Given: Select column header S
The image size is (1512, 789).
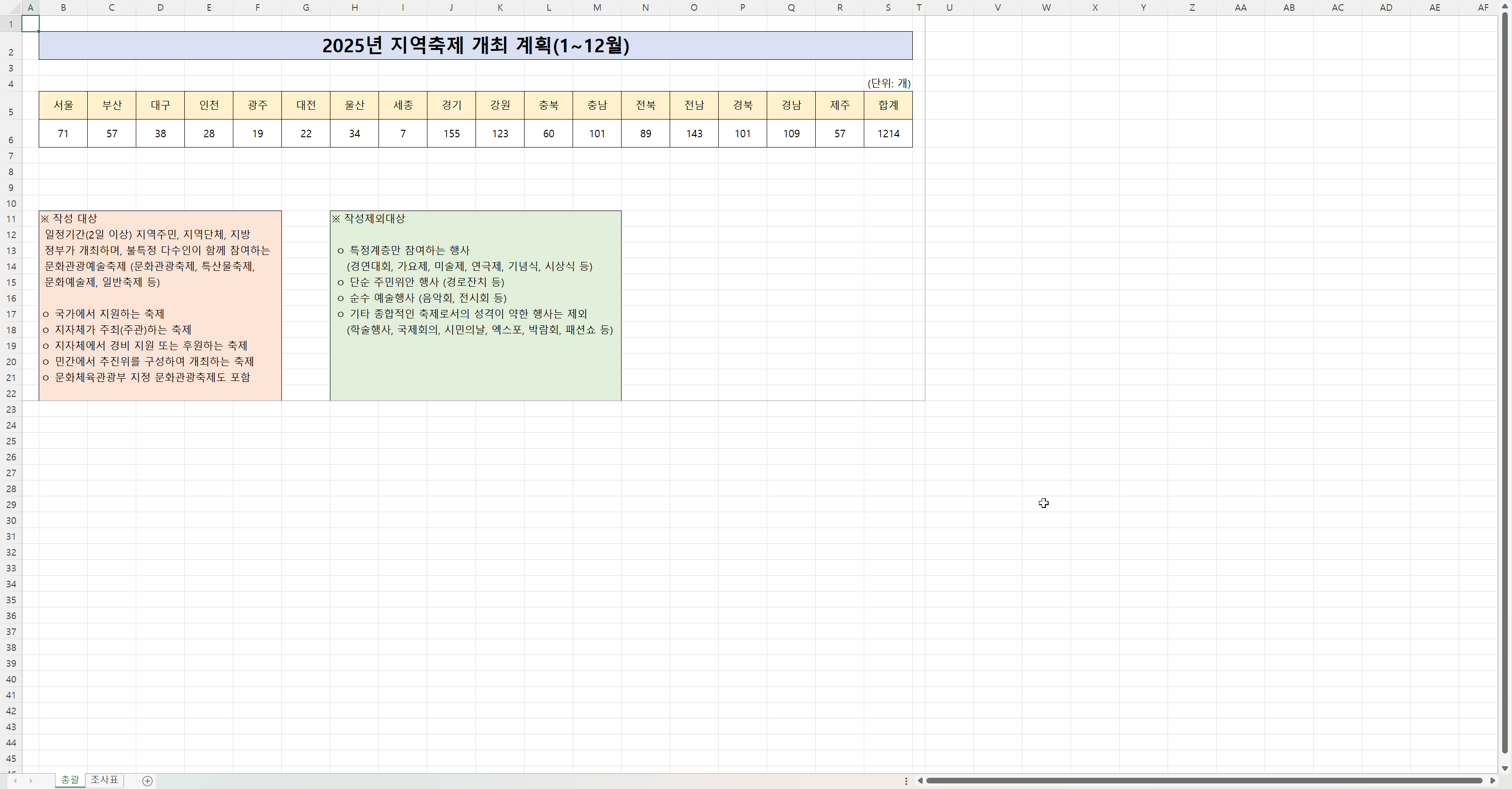Looking at the screenshot, I should [888, 7].
